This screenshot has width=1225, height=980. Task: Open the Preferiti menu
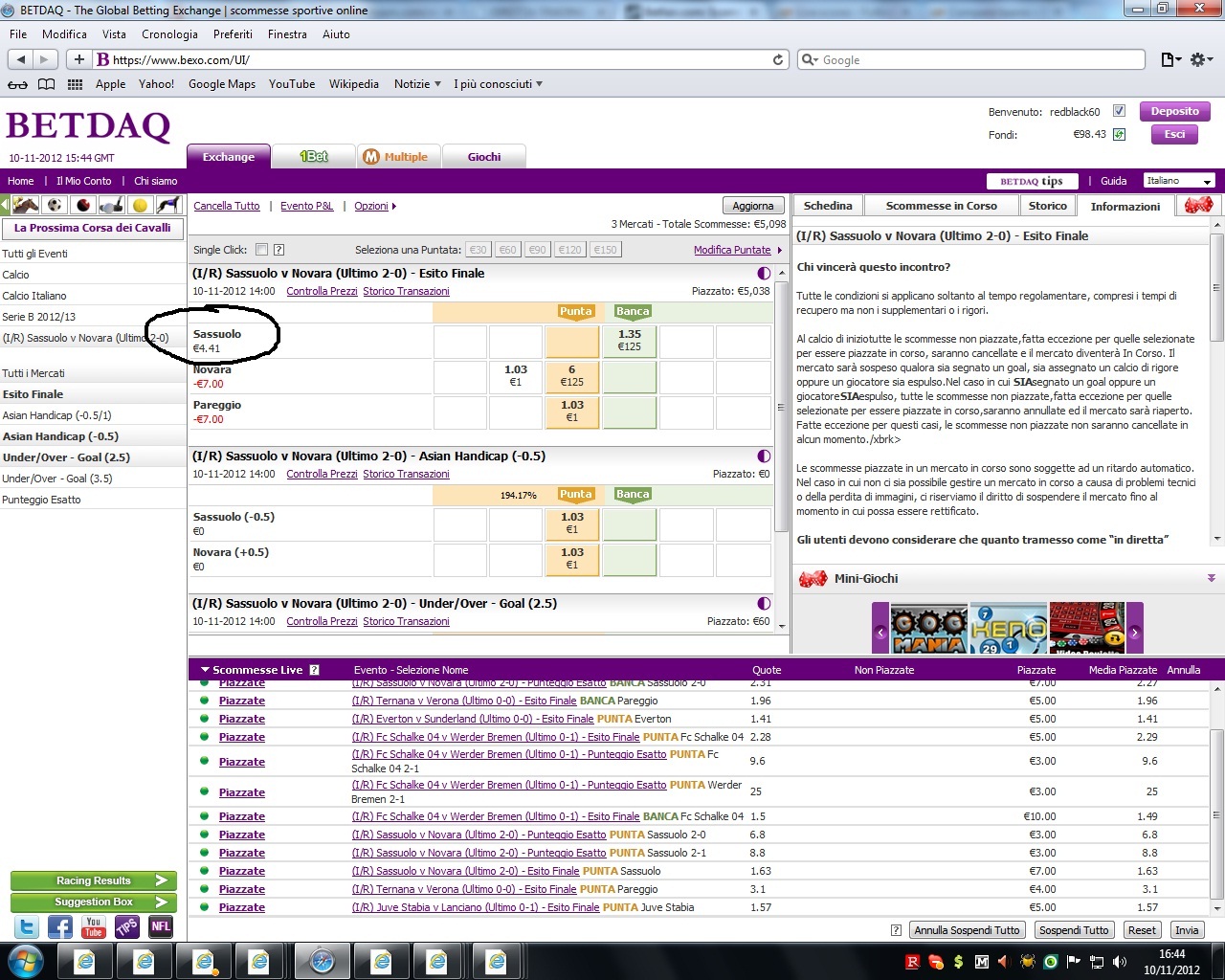[233, 34]
